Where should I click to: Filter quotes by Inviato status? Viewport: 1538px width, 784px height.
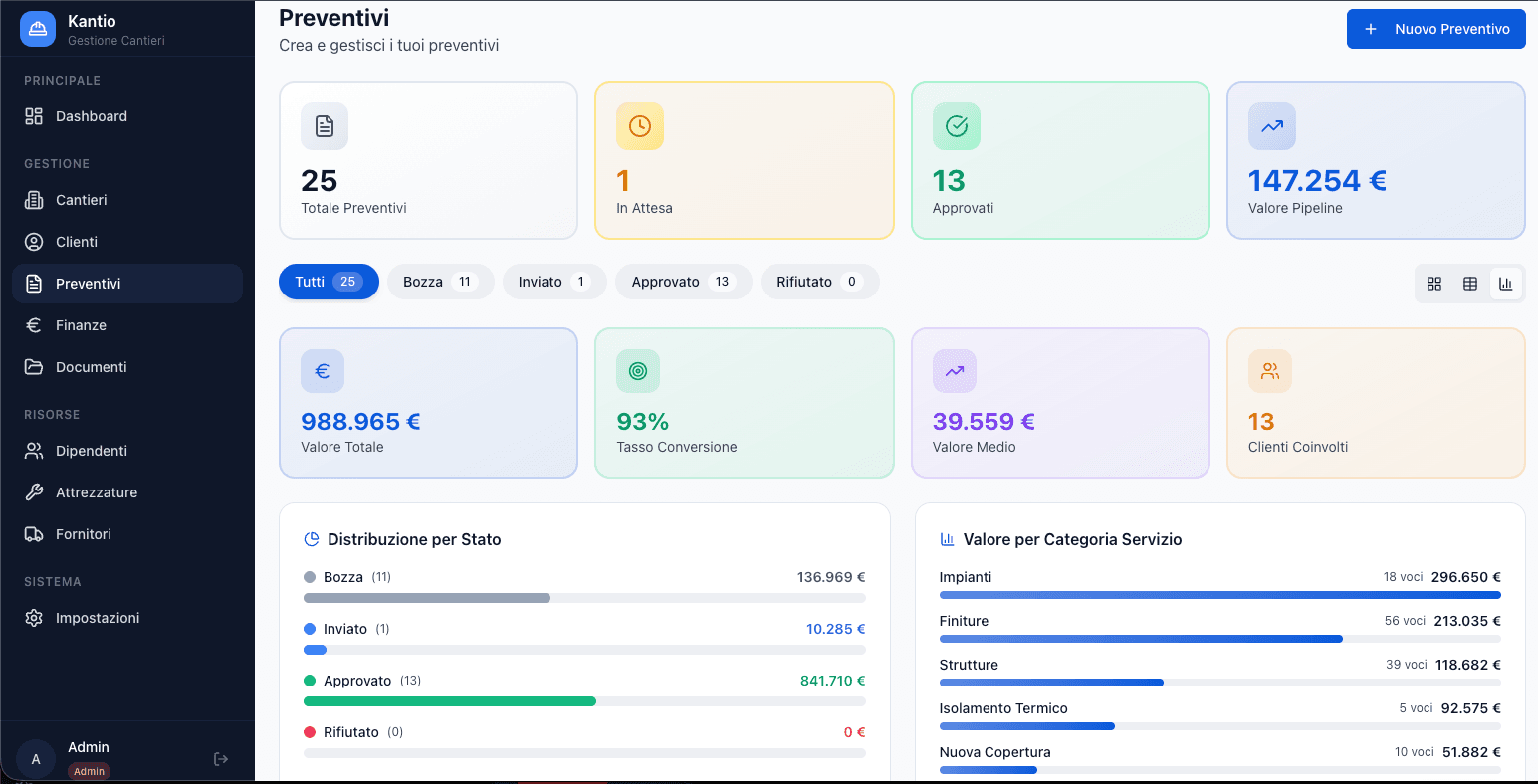tap(554, 282)
